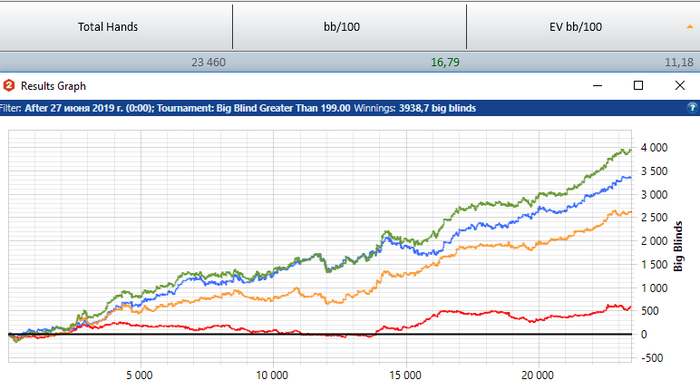Click the Big Blinds axis label

coord(679,246)
